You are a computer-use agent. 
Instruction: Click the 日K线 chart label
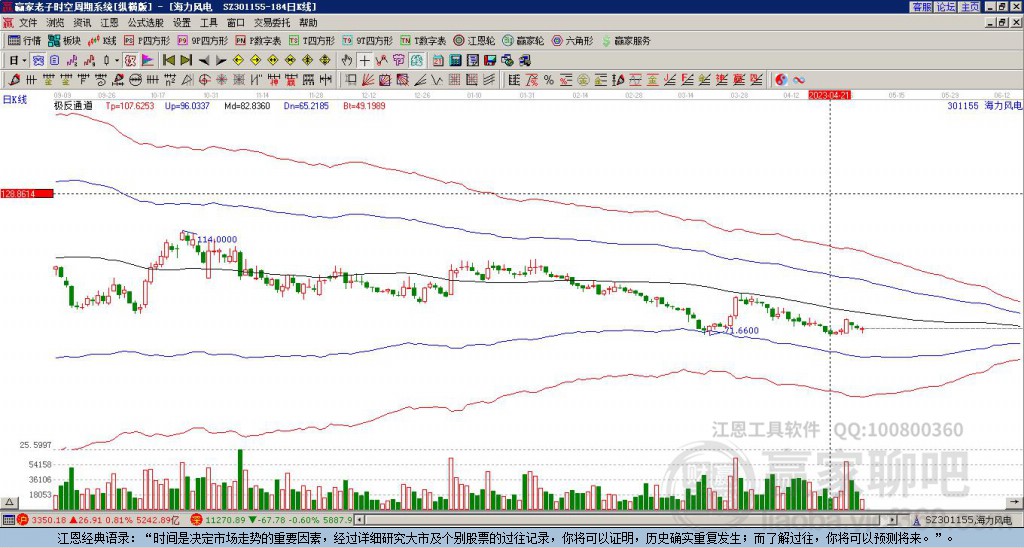[14, 100]
